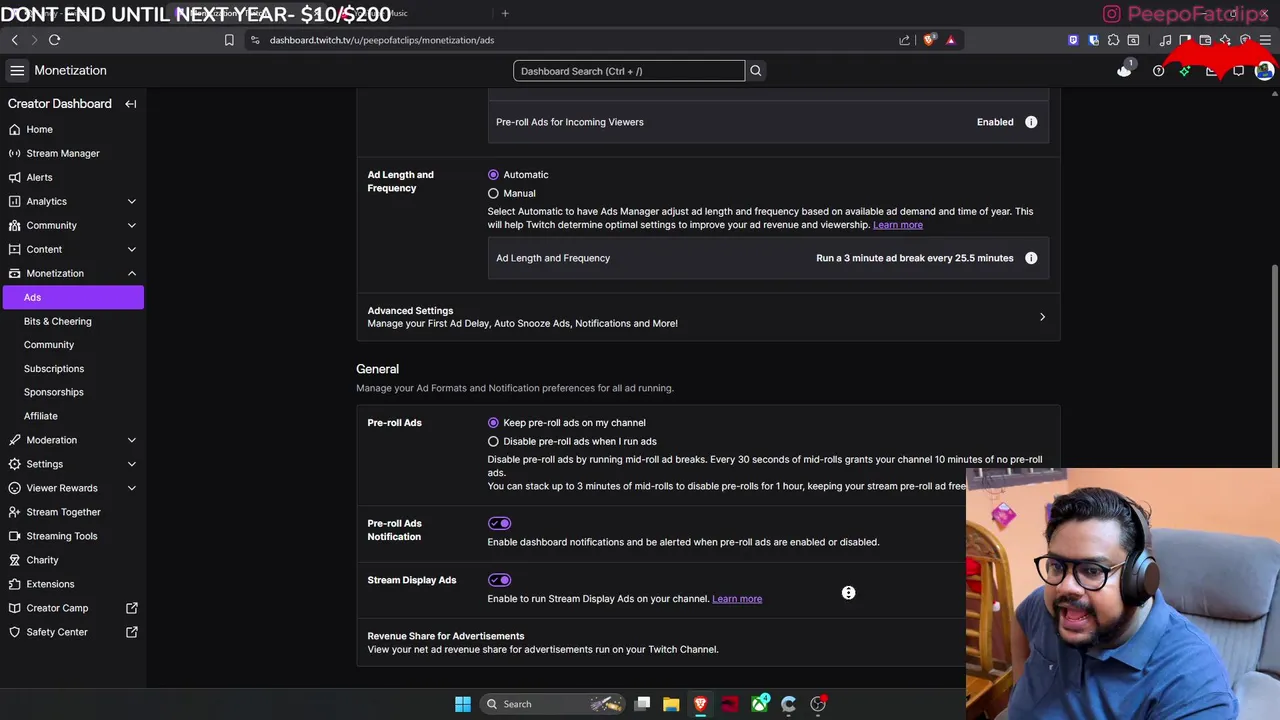Click the green sparkle icon
Screen dimensions: 1280x720
click(x=1184, y=70)
